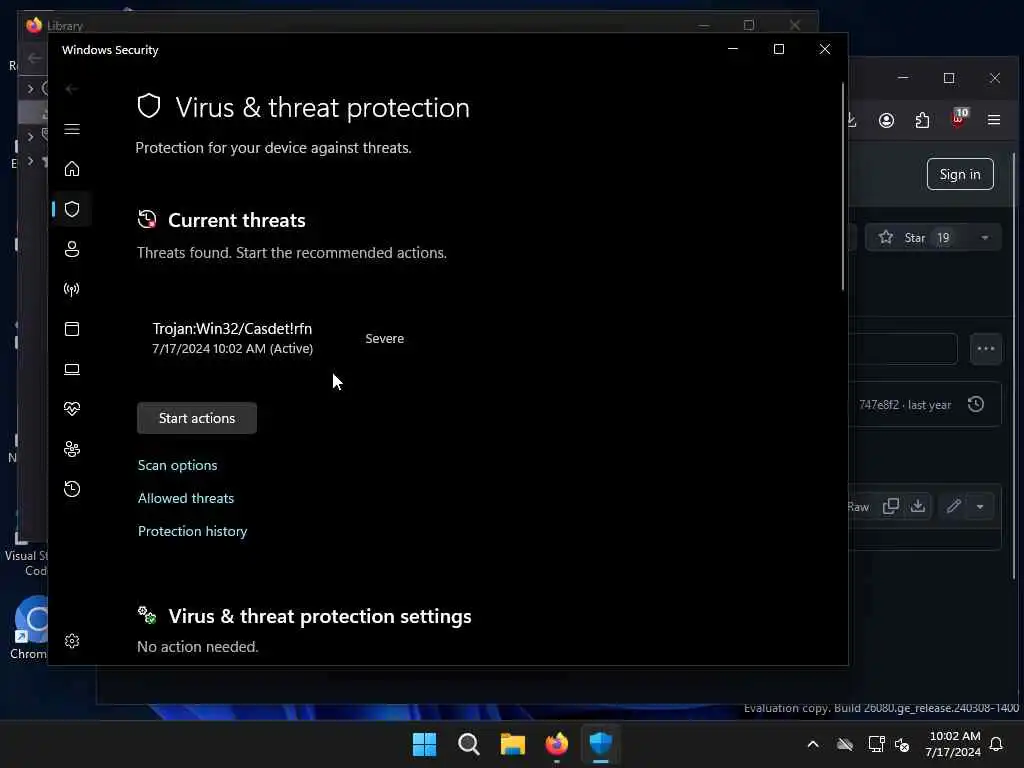Screen dimensions: 1024x768
Task: Click Sign in button in browser window
Action: tap(960, 174)
